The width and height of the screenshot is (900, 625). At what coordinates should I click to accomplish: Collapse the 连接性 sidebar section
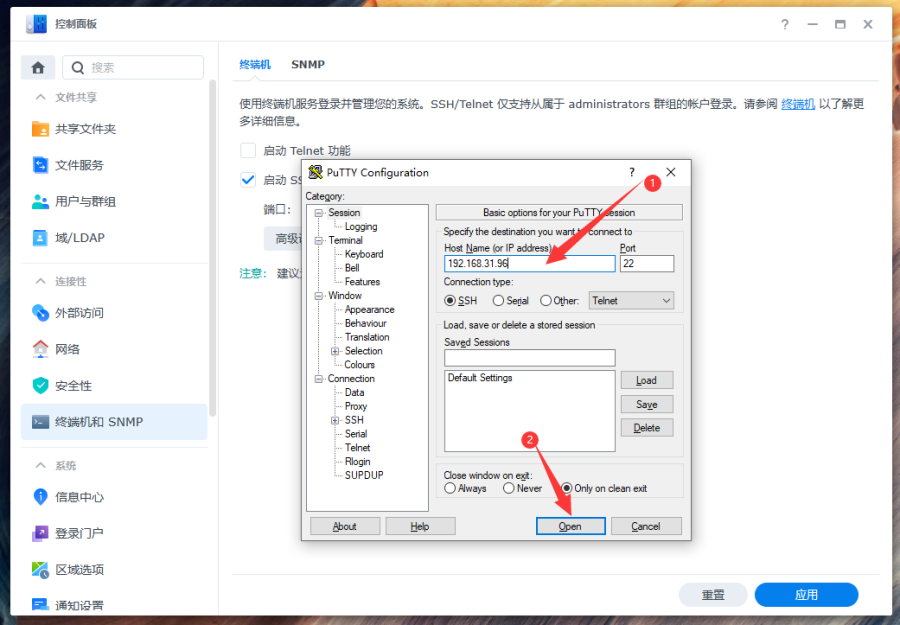click(x=40, y=281)
